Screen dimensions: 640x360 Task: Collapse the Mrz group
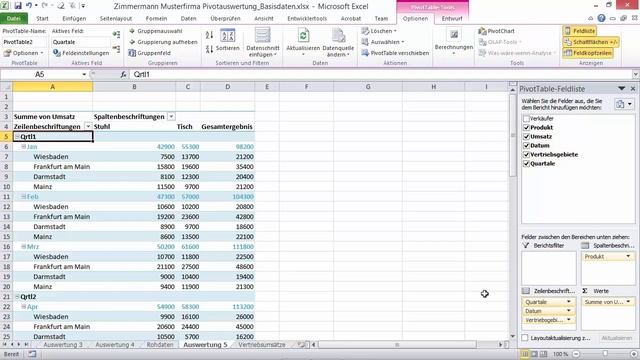tap(24, 247)
